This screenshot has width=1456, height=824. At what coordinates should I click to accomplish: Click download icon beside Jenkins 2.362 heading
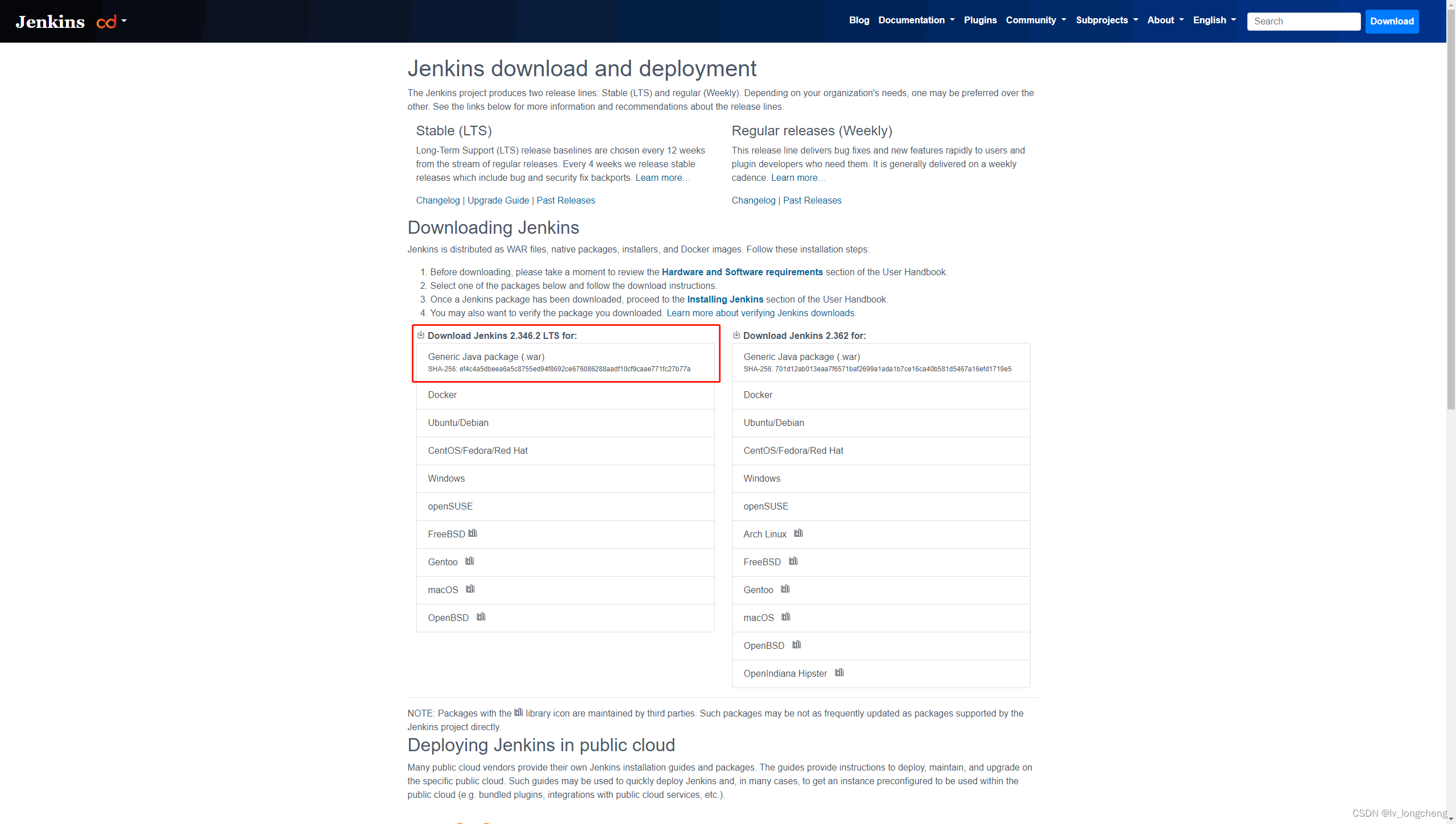click(737, 335)
